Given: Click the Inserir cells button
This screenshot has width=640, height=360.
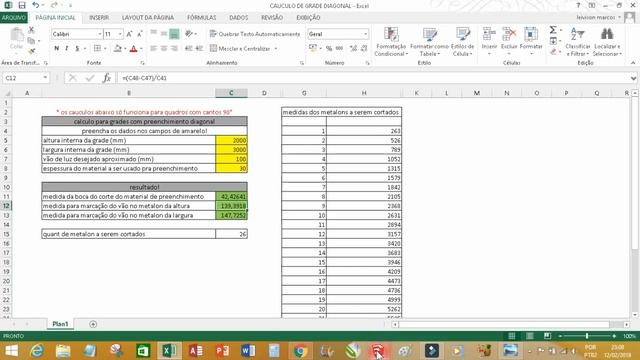Looking at the screenshot, I should [x=489, y=42].
